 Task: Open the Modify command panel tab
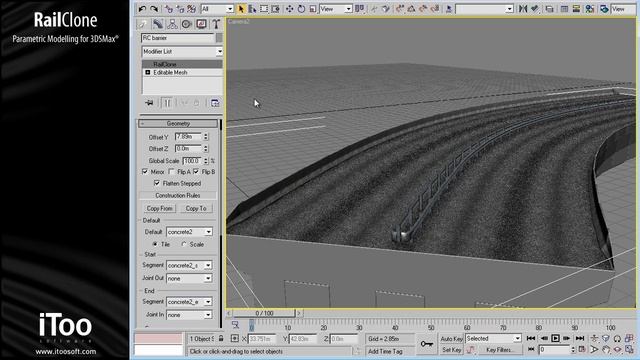coord(158,24)
